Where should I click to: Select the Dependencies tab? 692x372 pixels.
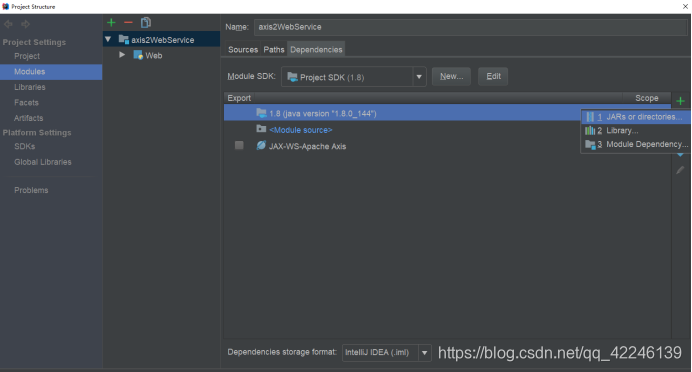316,49
